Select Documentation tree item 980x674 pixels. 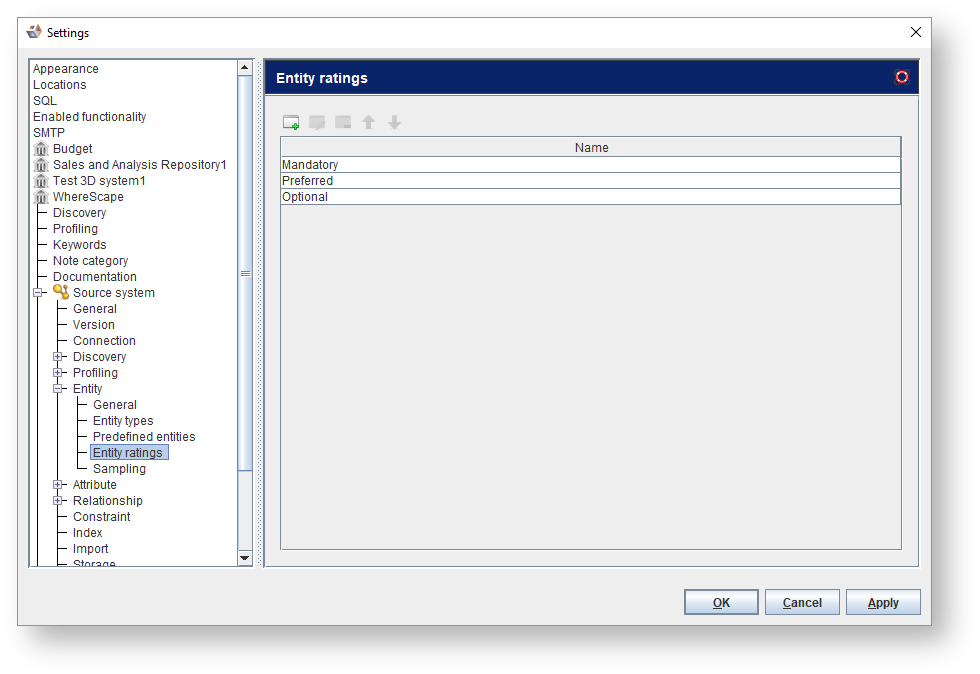[x=94, y=277]
